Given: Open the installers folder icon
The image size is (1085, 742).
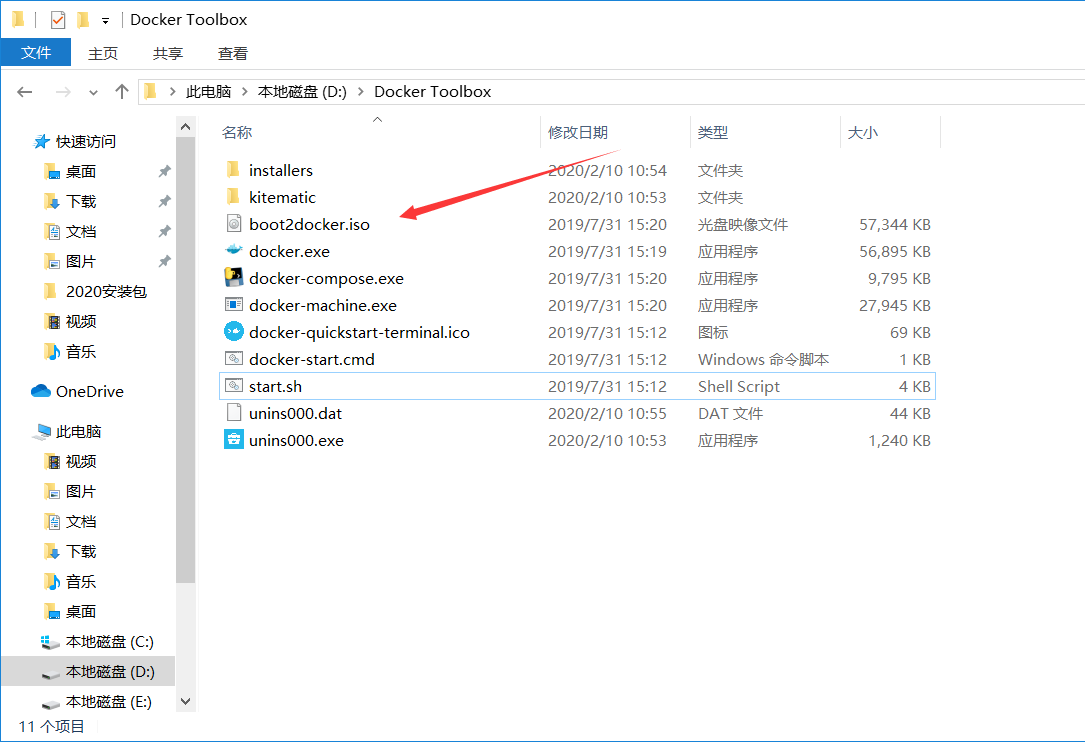Looking at the screenshot, I should tap(233, 170).
